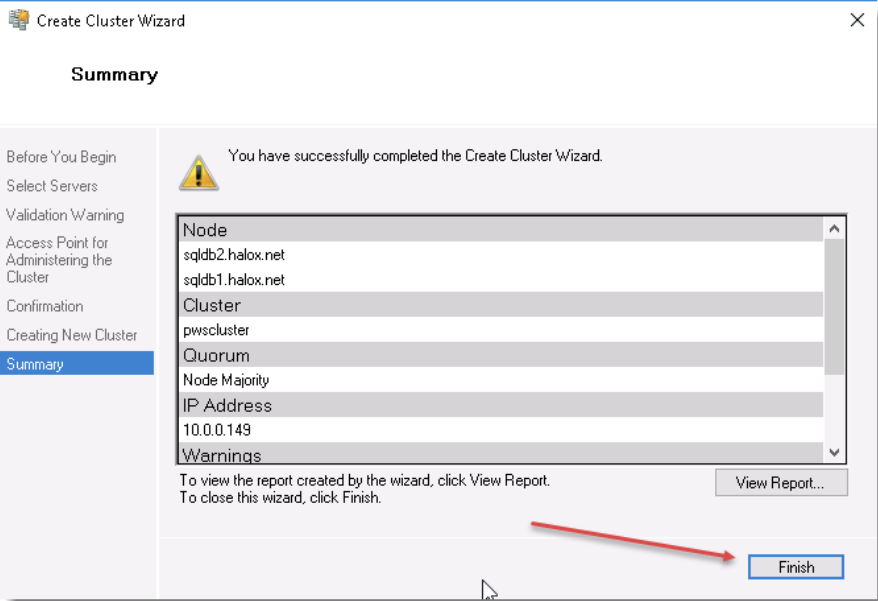Select the Select Servers step
The width and height of the screenshot is (878, 601).
coord(52,186)
